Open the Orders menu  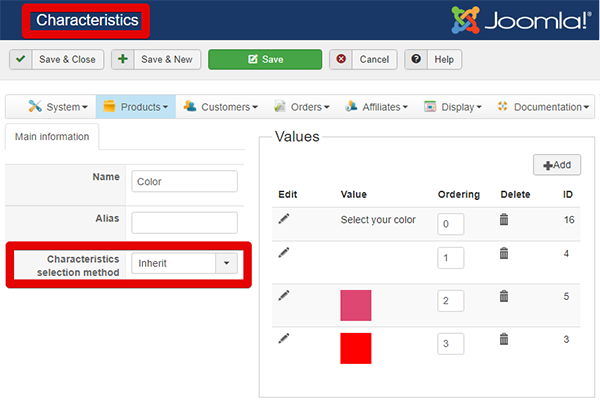(x=303, y=107)
